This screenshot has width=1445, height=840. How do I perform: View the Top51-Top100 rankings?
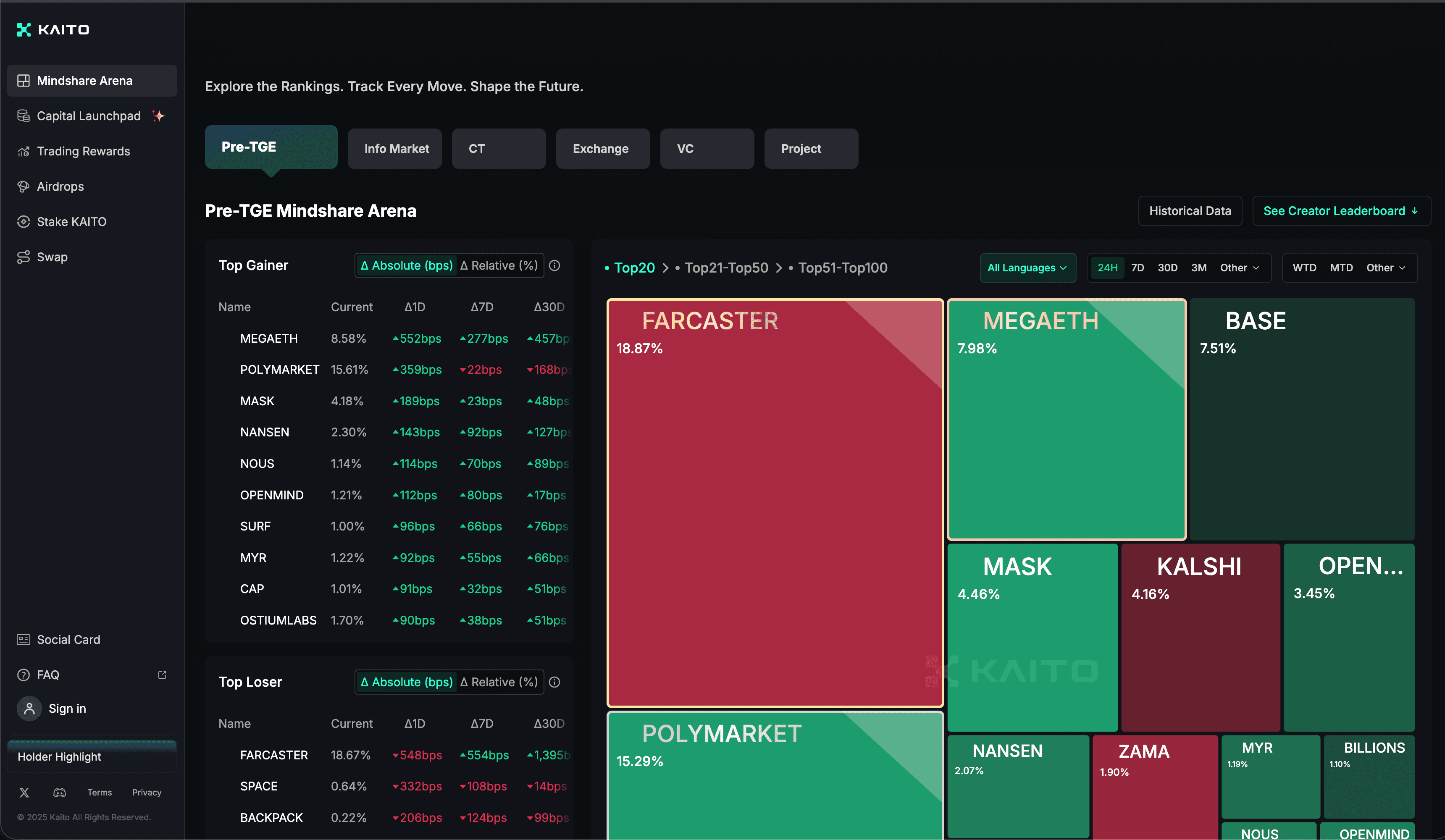[842, 267]
